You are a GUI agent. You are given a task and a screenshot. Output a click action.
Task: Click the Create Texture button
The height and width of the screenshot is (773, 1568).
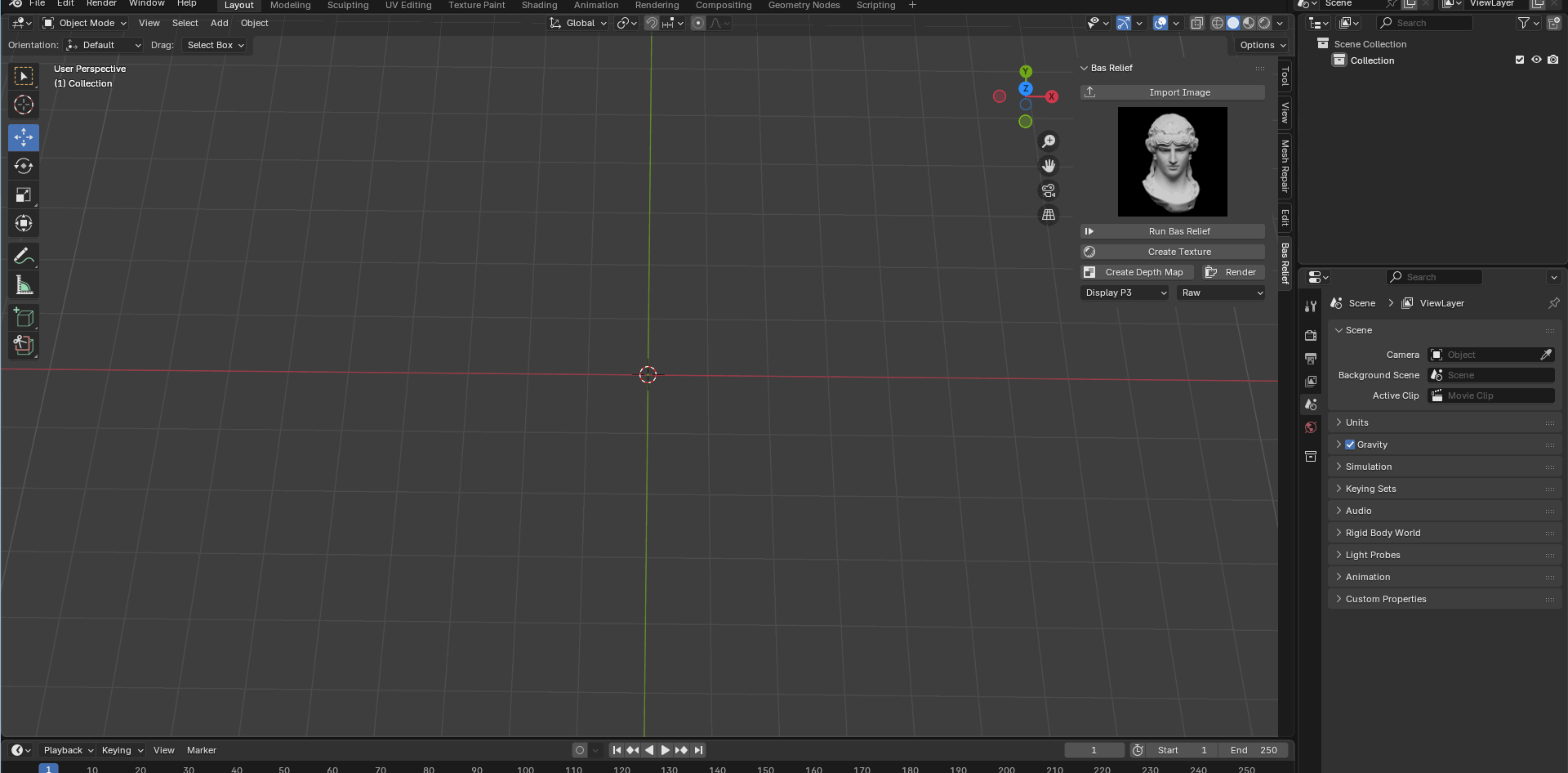point(1173,252)
